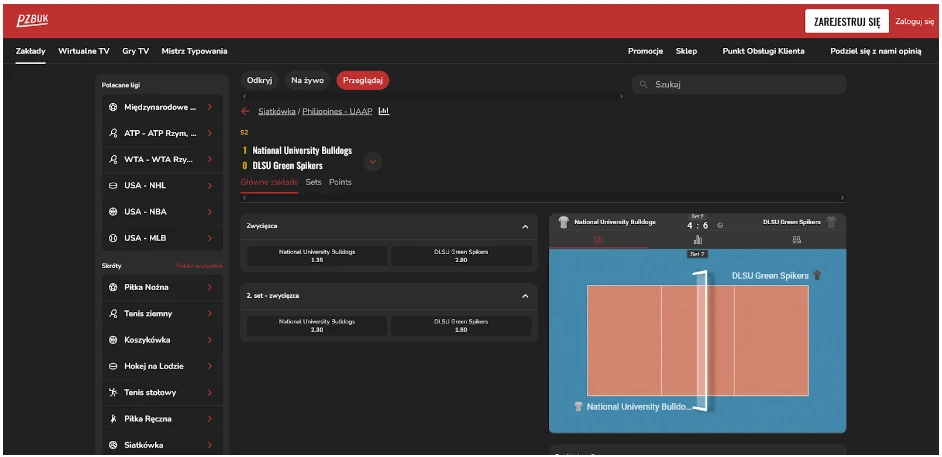Click Siatkówka breadcrumb link
The width and height of the screenshot is (942, 457).
[x=276, y=111]
